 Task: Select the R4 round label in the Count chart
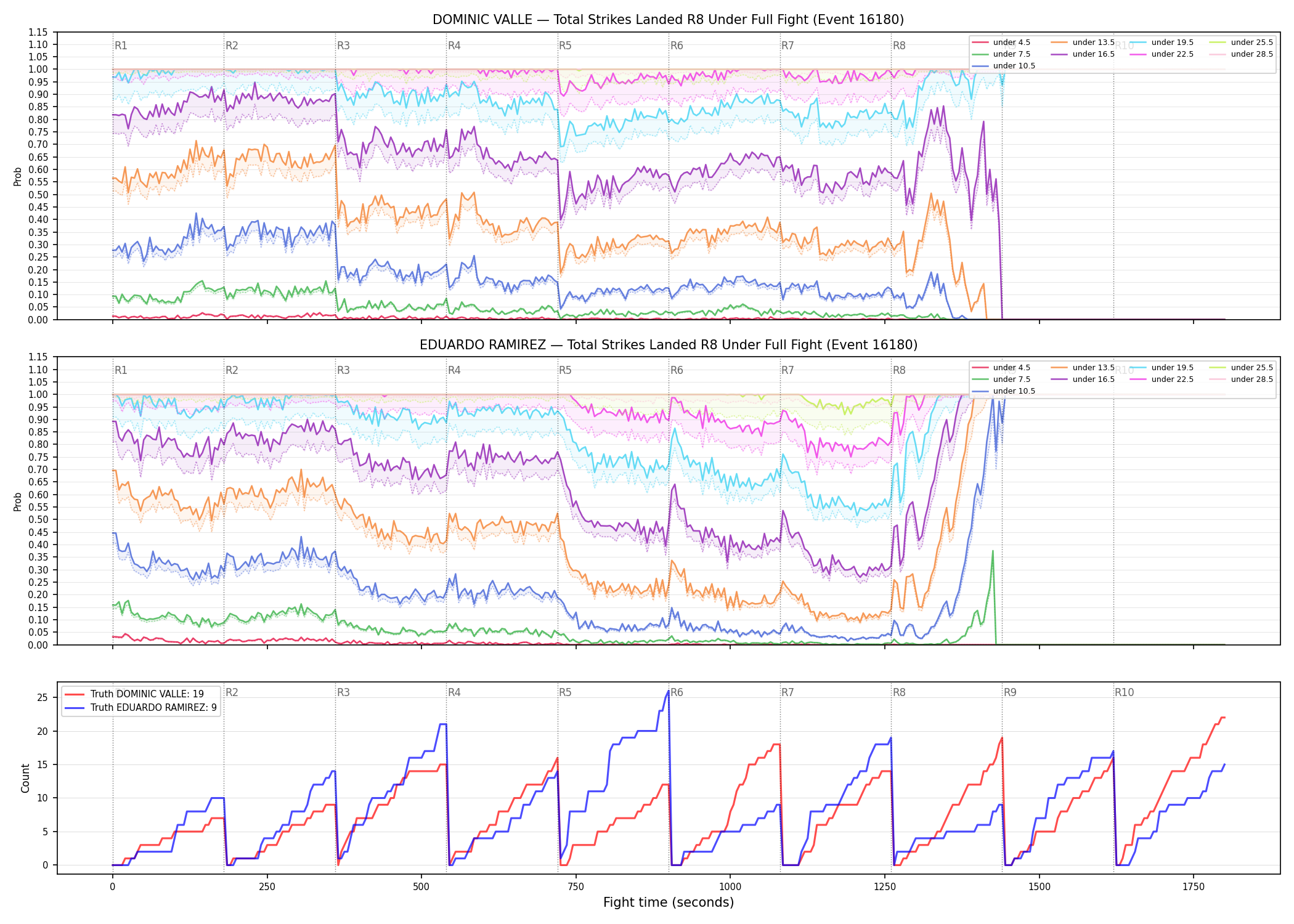tap(454, 692)
